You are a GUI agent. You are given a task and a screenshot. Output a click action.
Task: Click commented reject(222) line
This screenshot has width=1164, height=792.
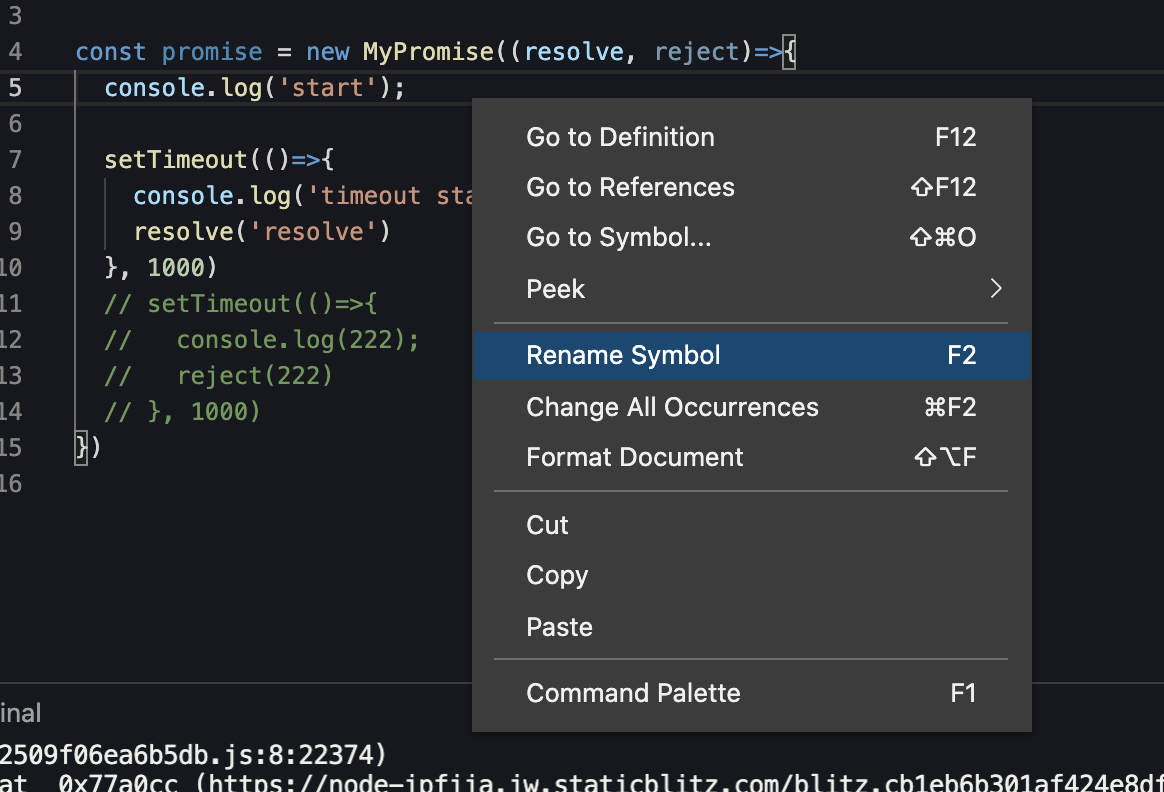(x=219, y=376)
